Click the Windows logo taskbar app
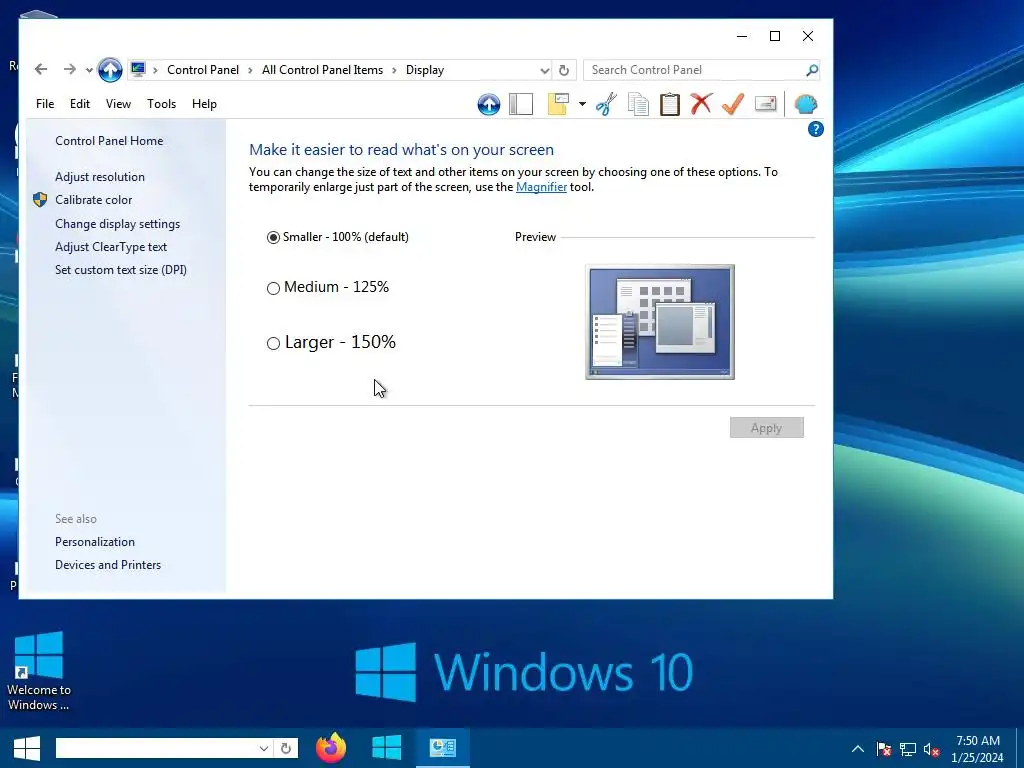This screenshot has width=1024, height=768. tap(387, 748)
